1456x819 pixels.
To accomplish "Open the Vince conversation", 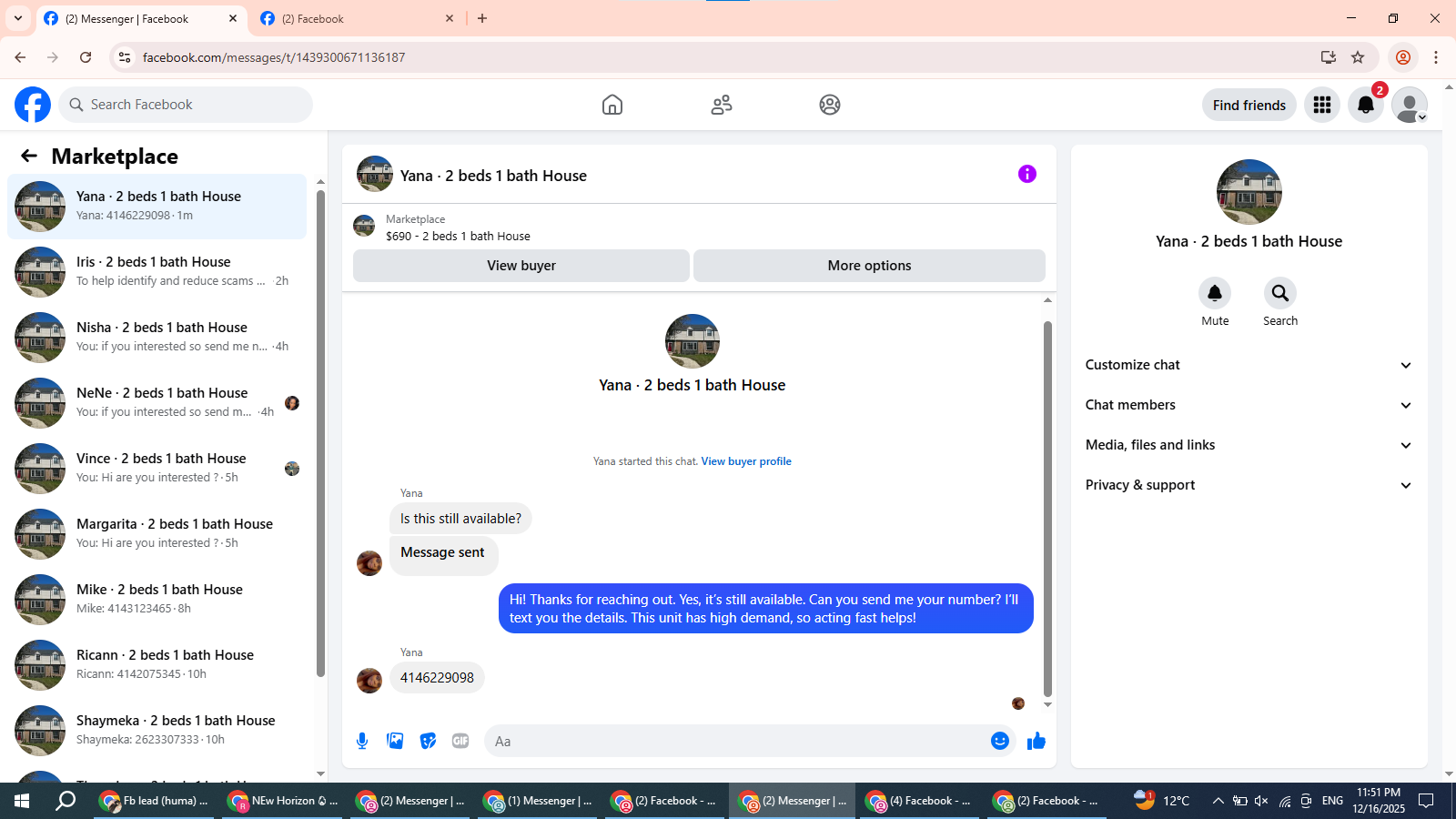I will point(157,469).
